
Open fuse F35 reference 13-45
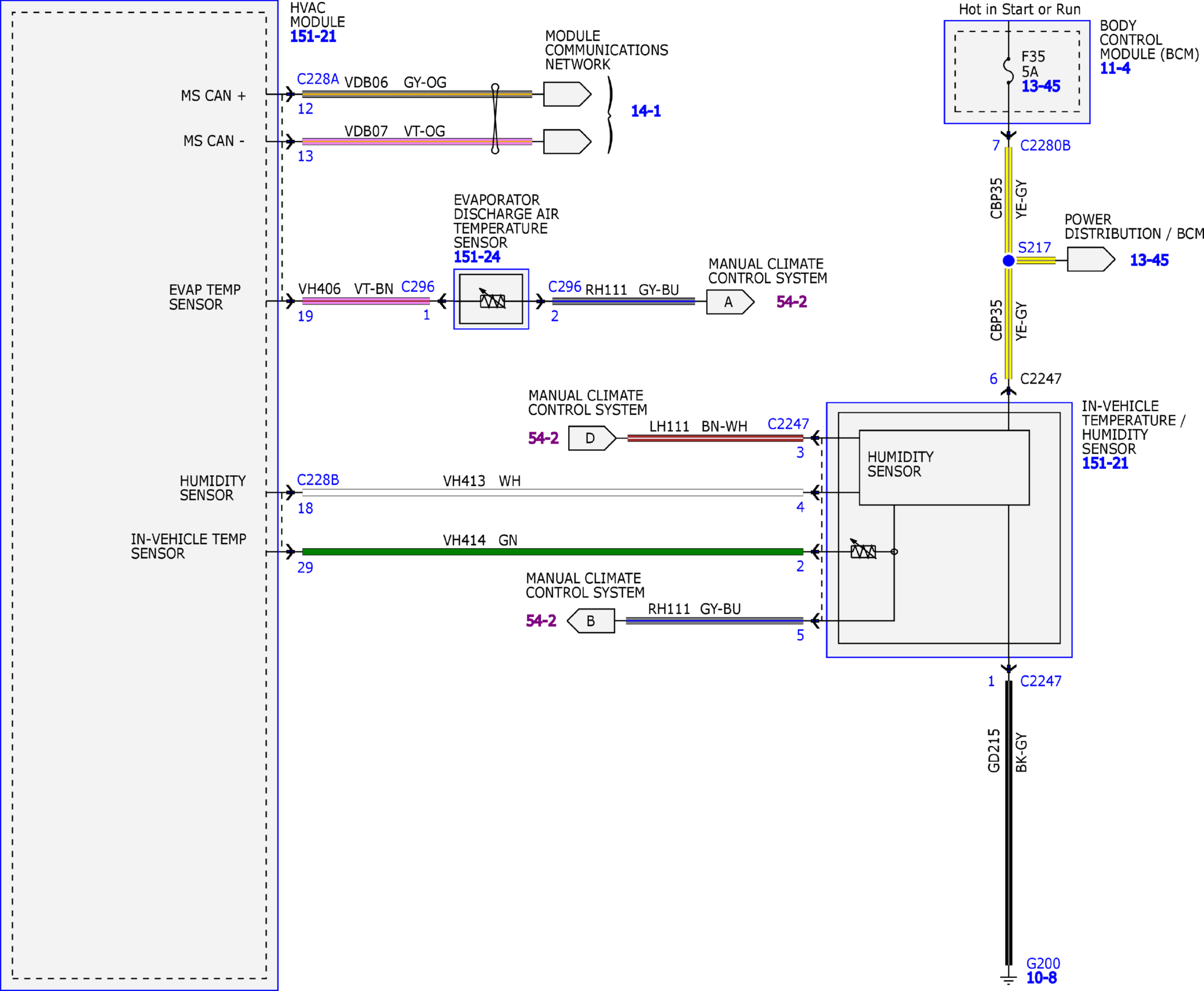(x=1041, y=86)
